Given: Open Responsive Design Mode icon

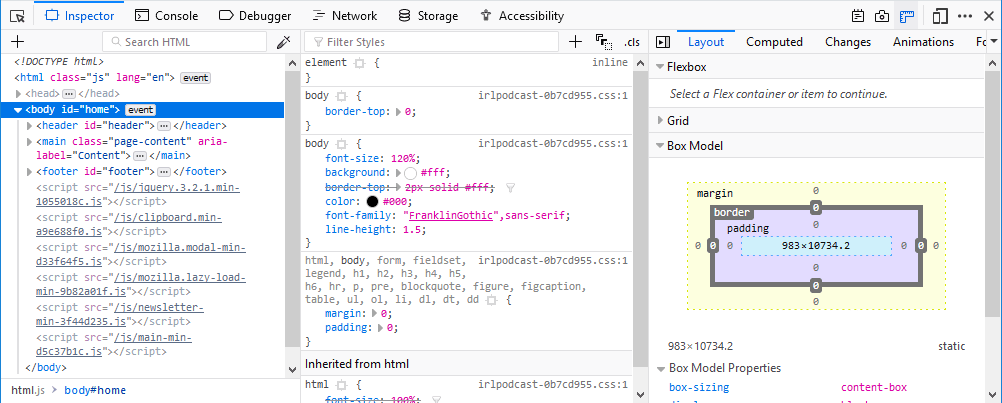Looking at the screenshot, I should (939, 16).
